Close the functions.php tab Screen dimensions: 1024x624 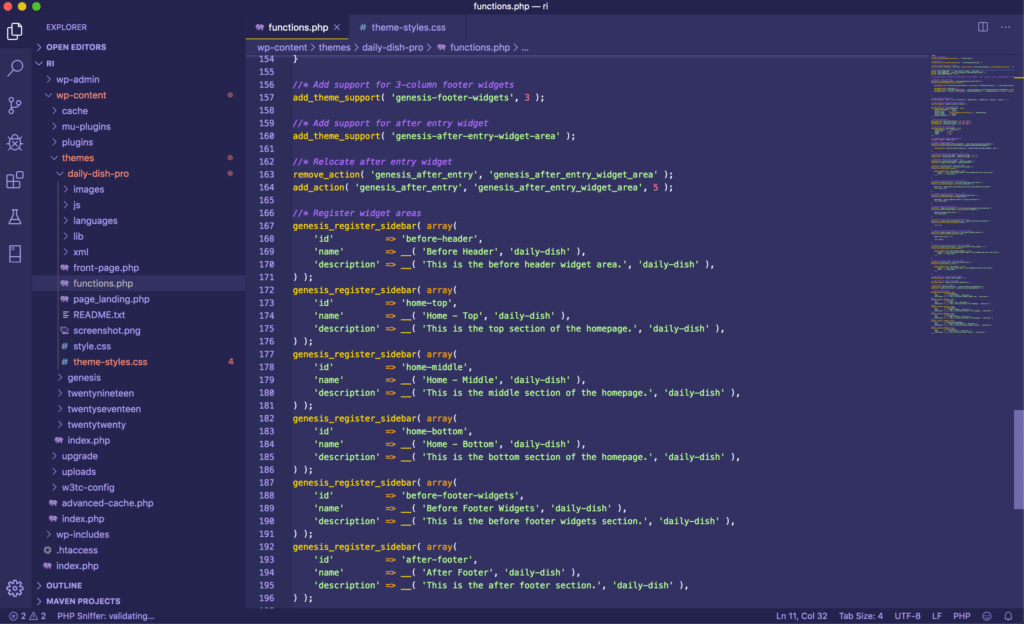click(337, 27)
